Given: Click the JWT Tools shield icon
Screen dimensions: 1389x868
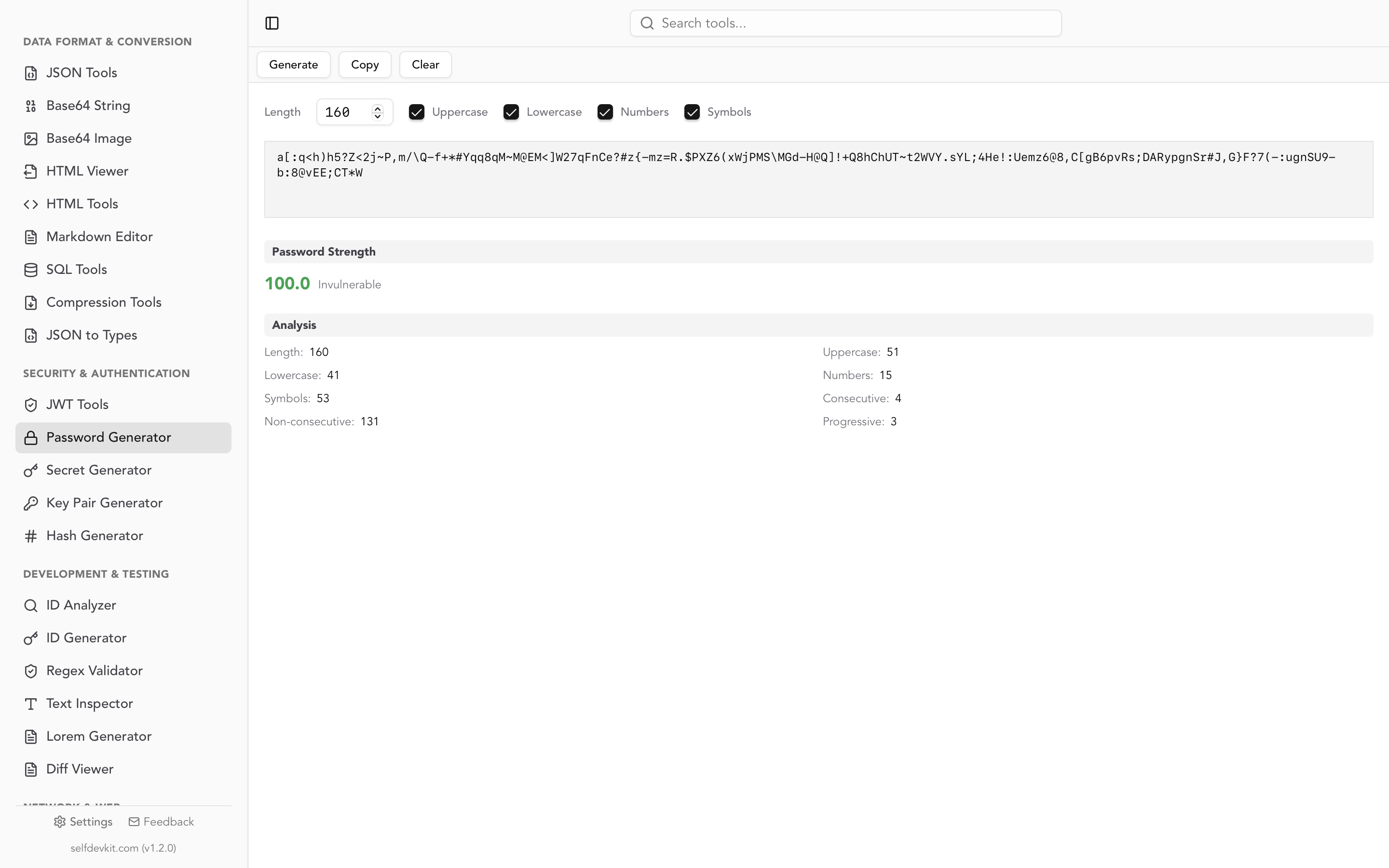Looking at the screenshot, I should (x=31, y=405).
